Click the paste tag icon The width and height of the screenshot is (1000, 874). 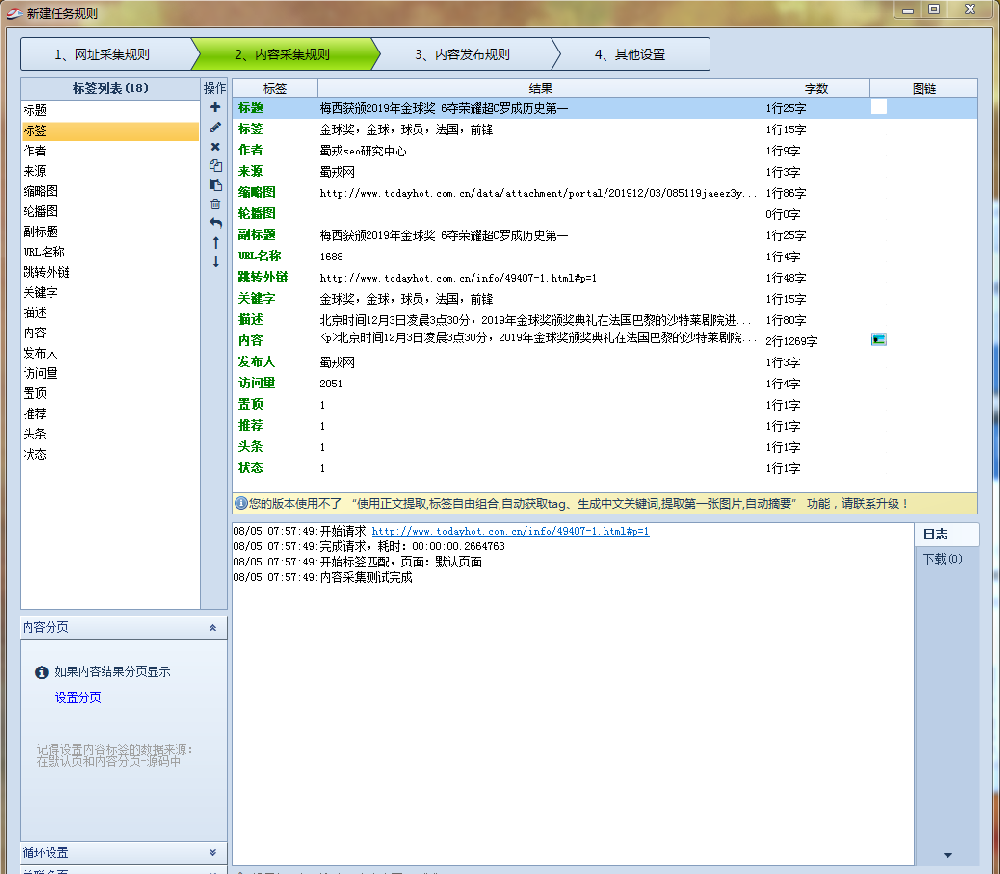[x=215, y=185]
